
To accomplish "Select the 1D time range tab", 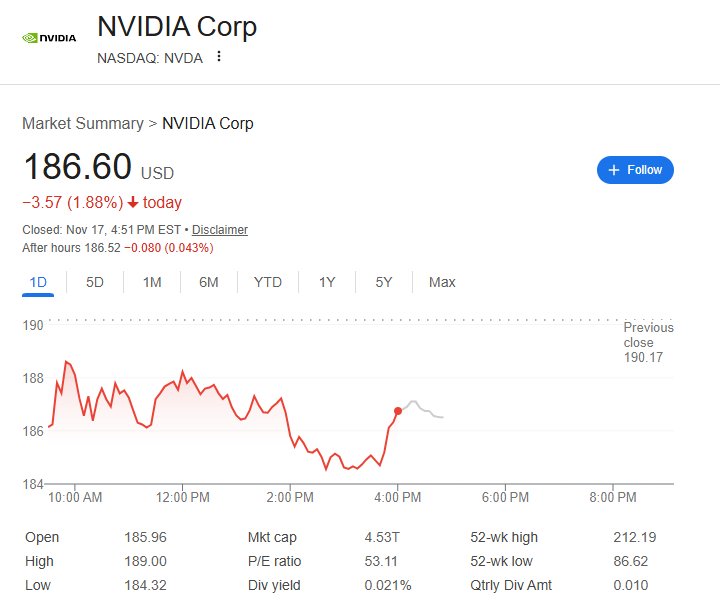I will coord(38,282).
